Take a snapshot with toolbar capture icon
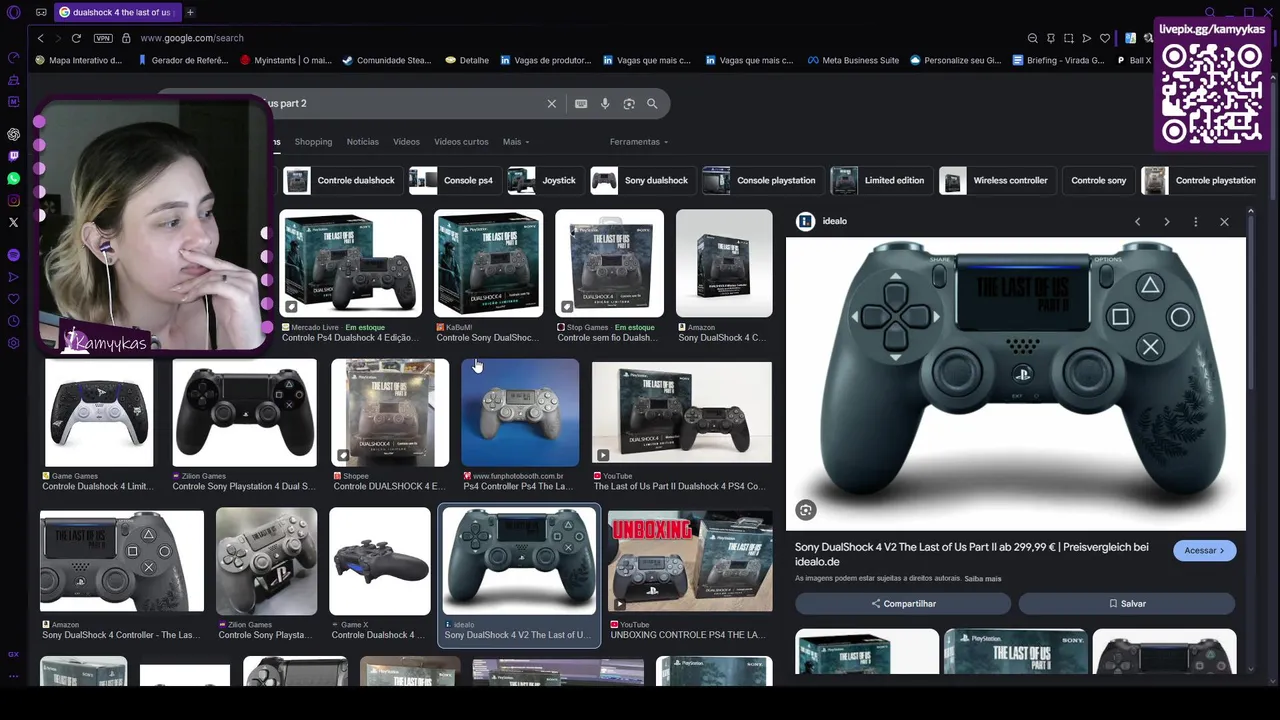 pyautogui.click(x=1068, y=38)
